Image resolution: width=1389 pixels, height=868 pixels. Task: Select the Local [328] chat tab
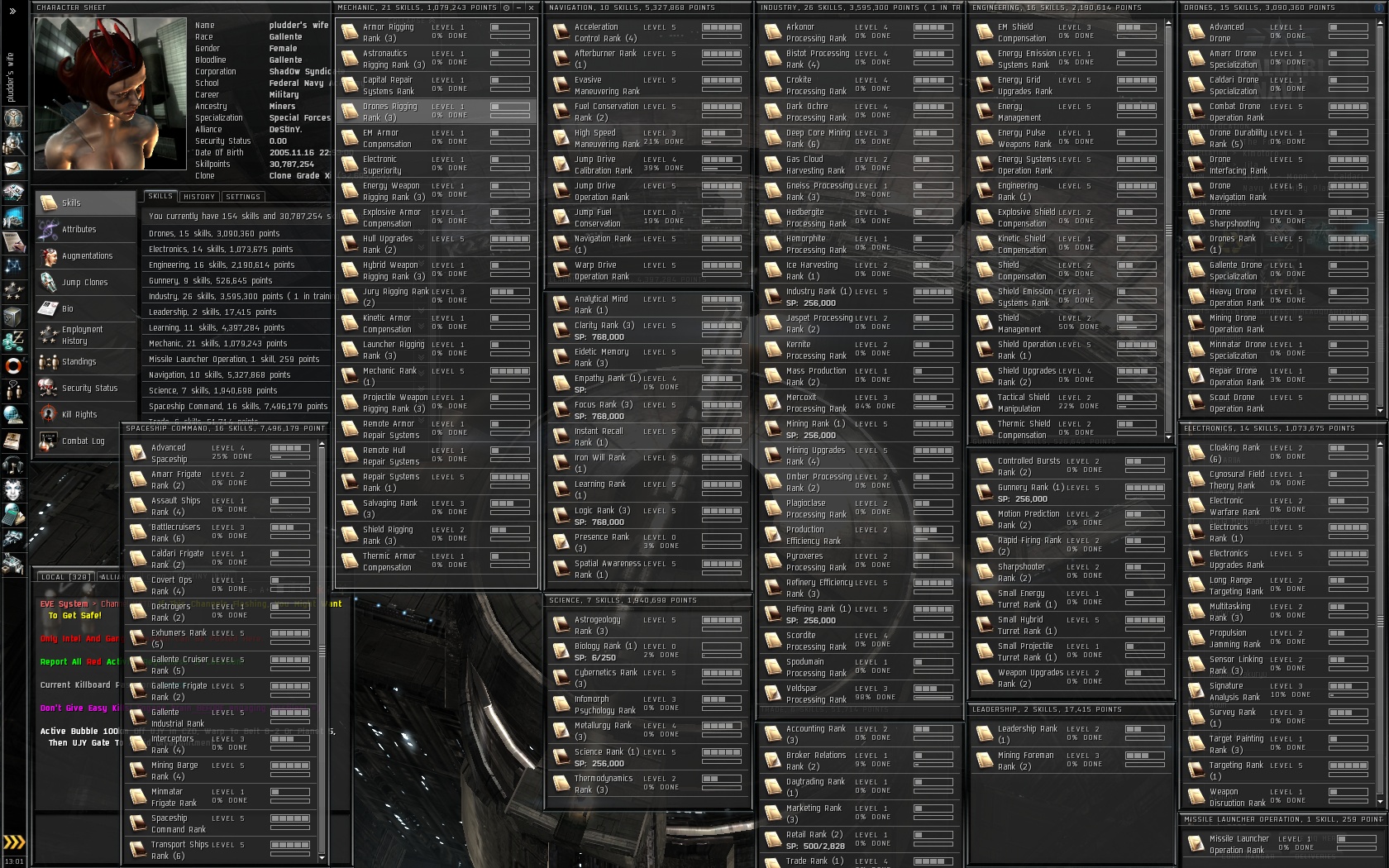click(x=64, y=577)
